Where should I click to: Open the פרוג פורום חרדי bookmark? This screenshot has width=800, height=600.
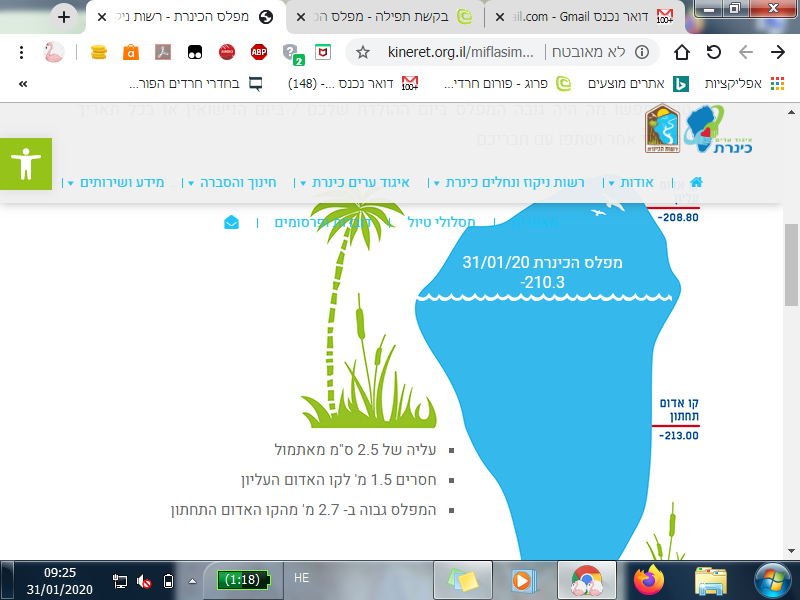pos(507,84)
